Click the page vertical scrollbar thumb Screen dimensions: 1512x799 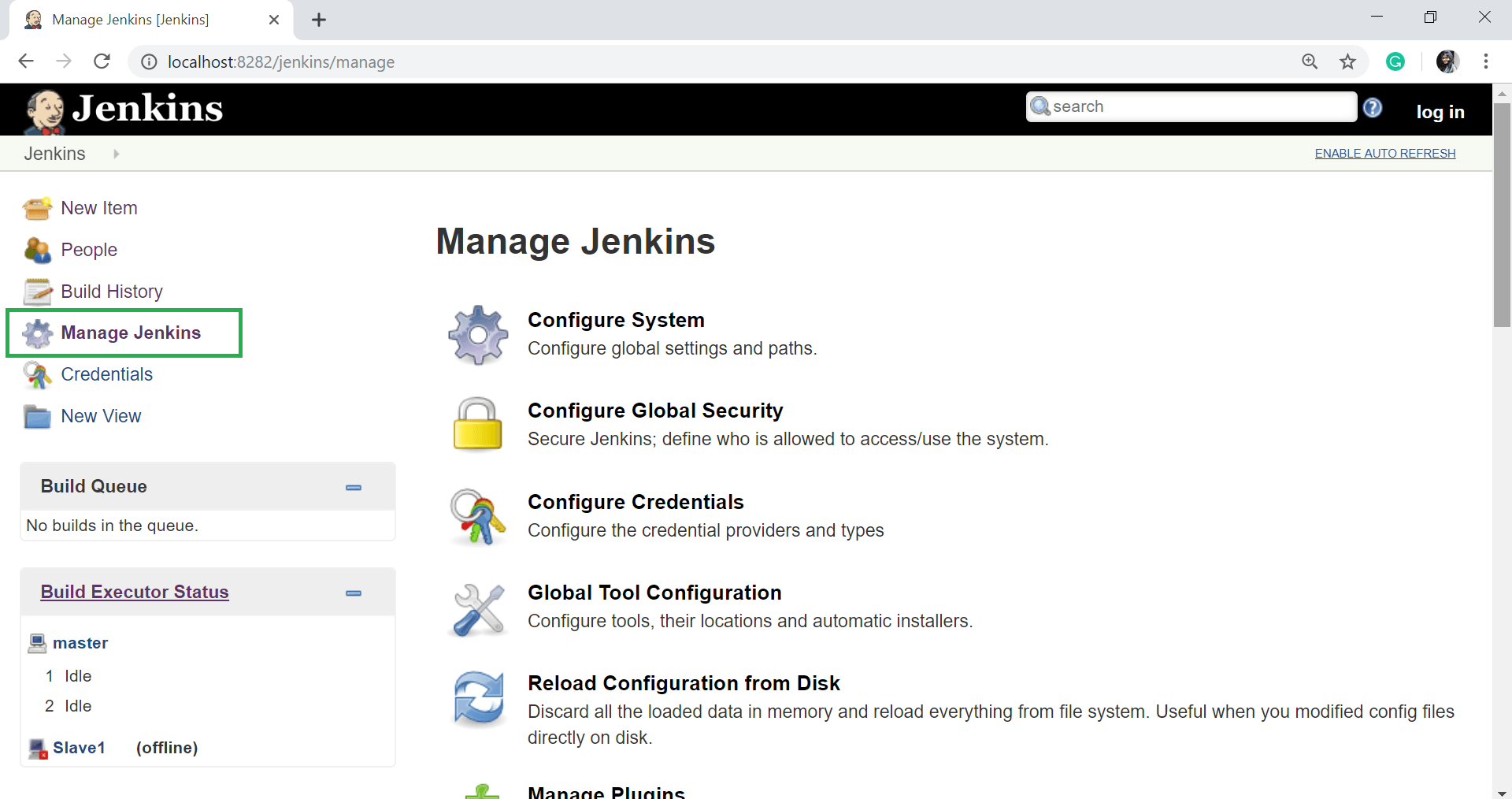[1502, 214]
